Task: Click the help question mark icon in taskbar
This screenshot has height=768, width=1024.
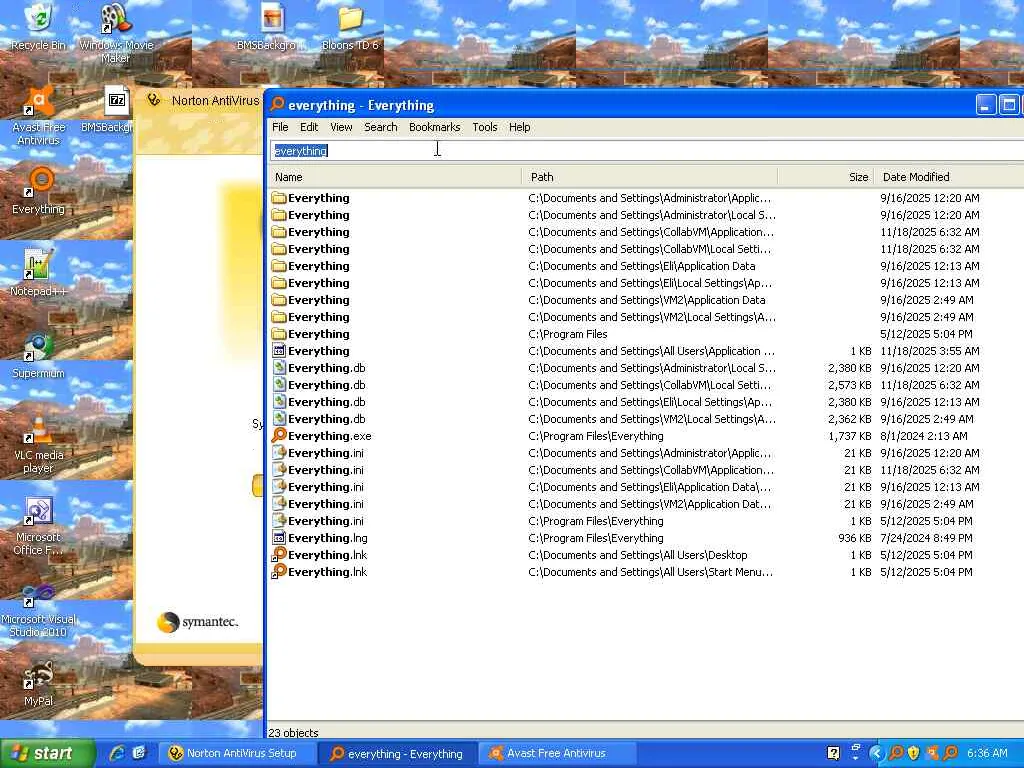Action: pyautogui.click(x=833, y=753)
